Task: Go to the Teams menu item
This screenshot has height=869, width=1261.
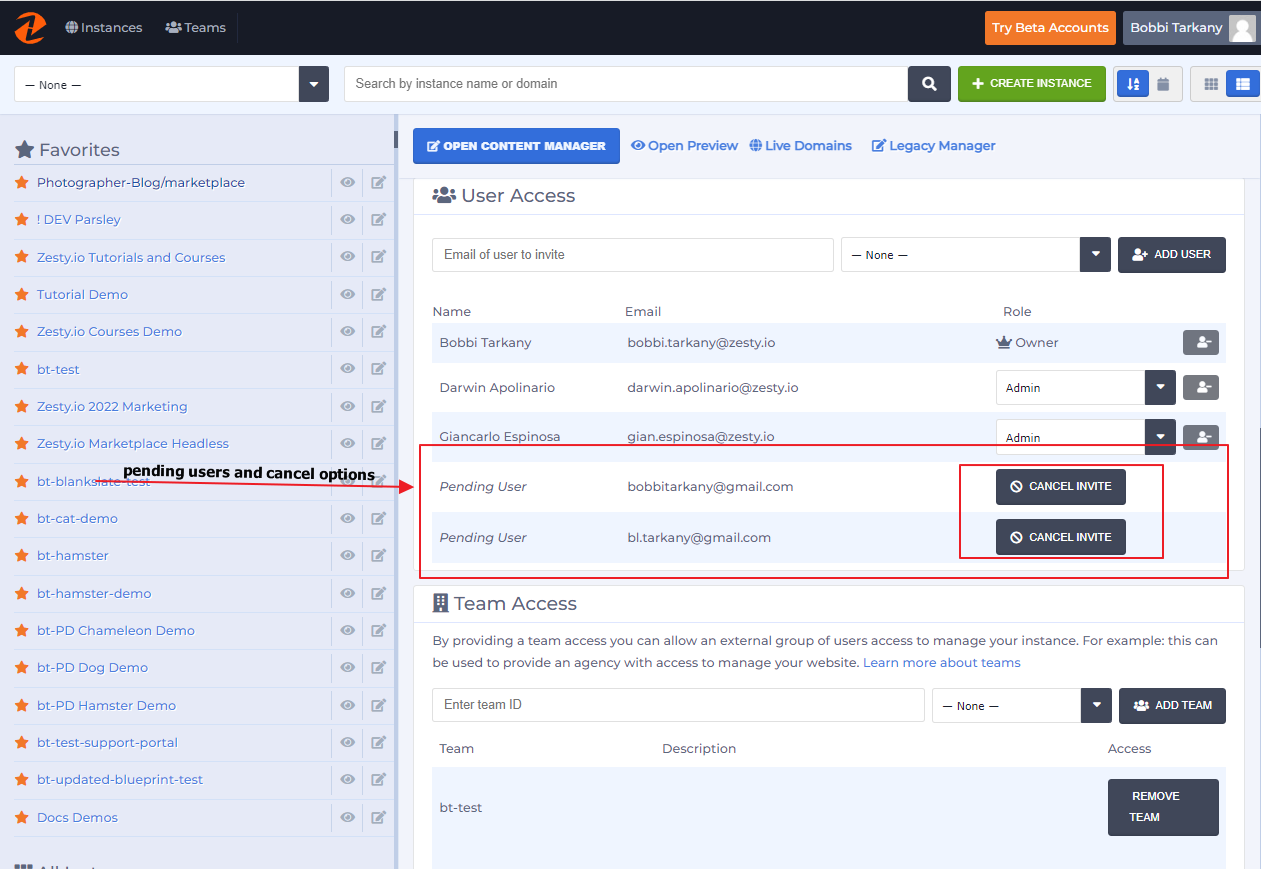Action: 195,27
